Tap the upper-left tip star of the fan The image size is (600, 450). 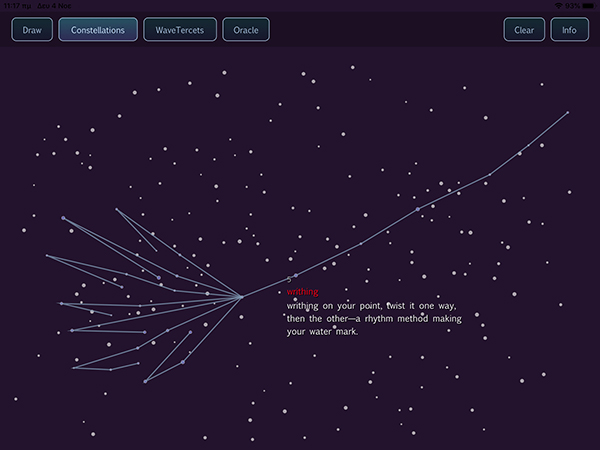[63, 218]
